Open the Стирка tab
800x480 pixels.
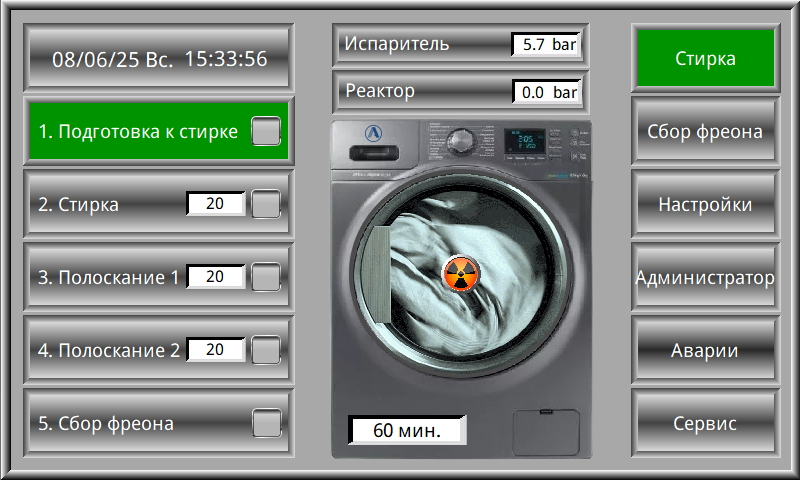705,59
